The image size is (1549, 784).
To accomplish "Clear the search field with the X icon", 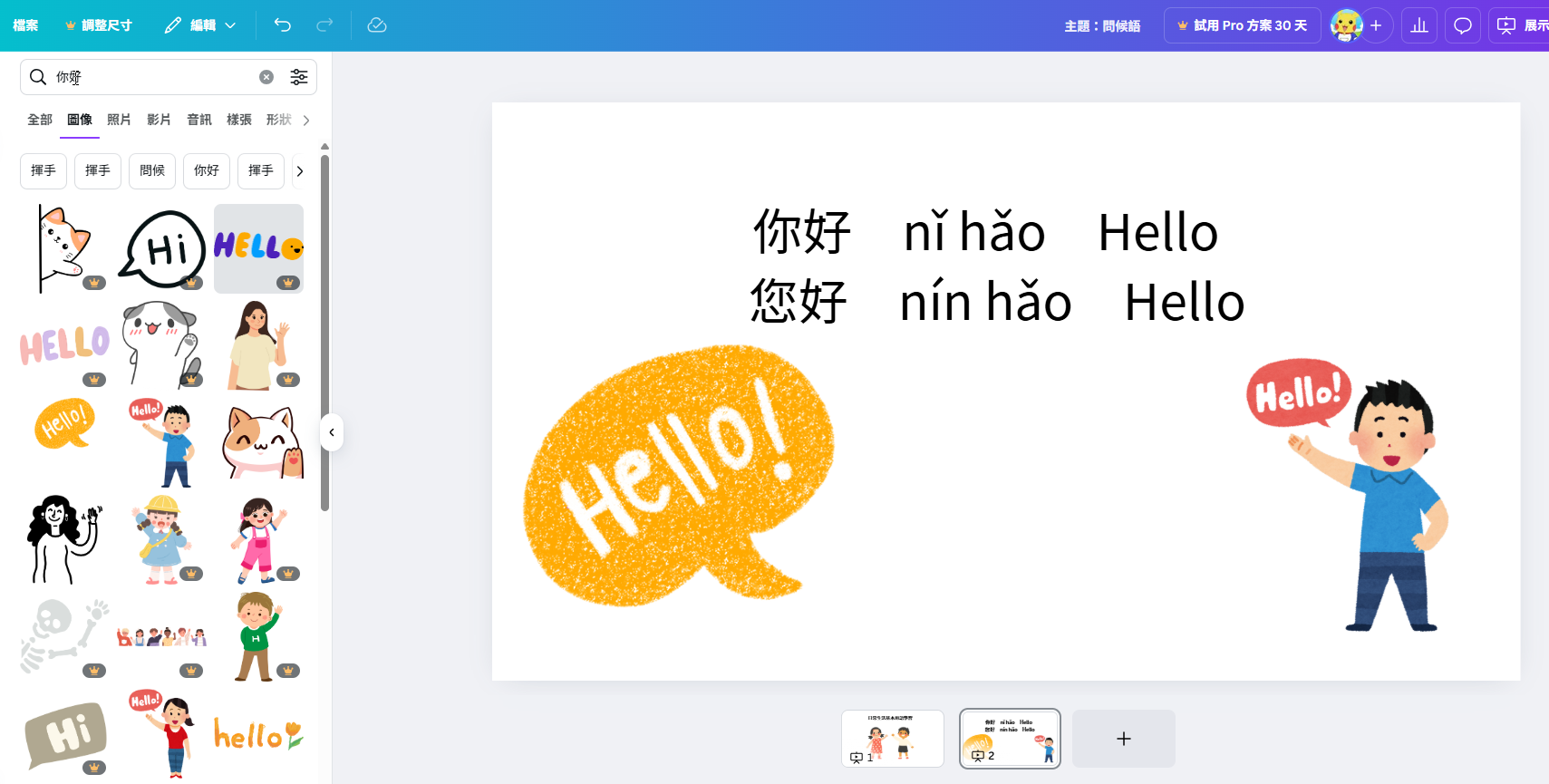I will click(x=266, y=77).
